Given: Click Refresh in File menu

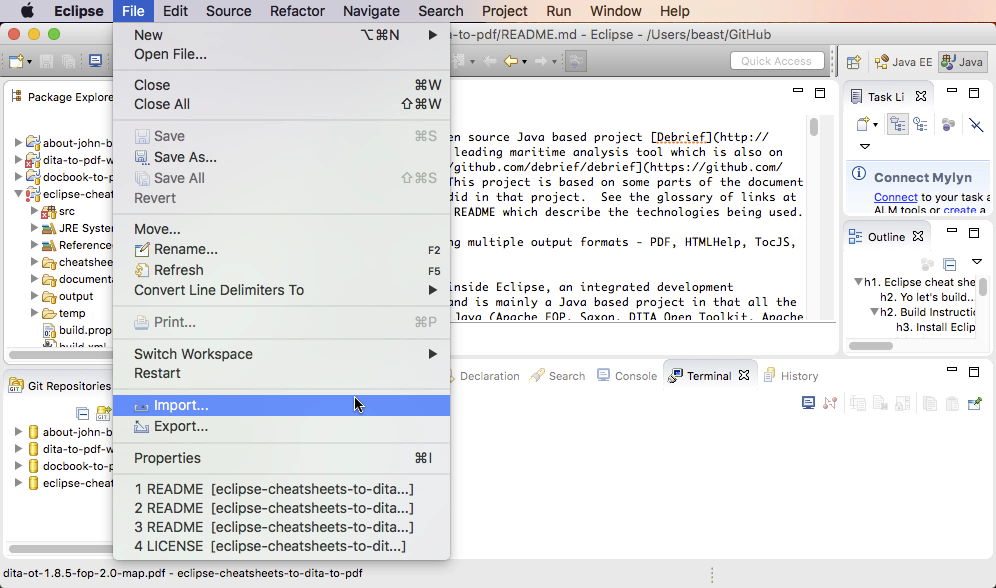Looking at the screenshot, I should [x=281, y=270].
